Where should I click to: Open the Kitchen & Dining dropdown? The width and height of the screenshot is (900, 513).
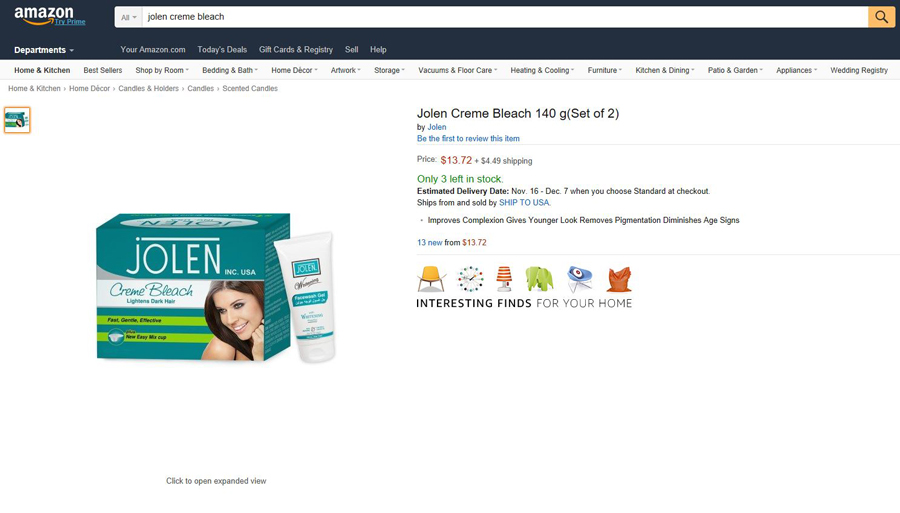[x=665, y=70]
